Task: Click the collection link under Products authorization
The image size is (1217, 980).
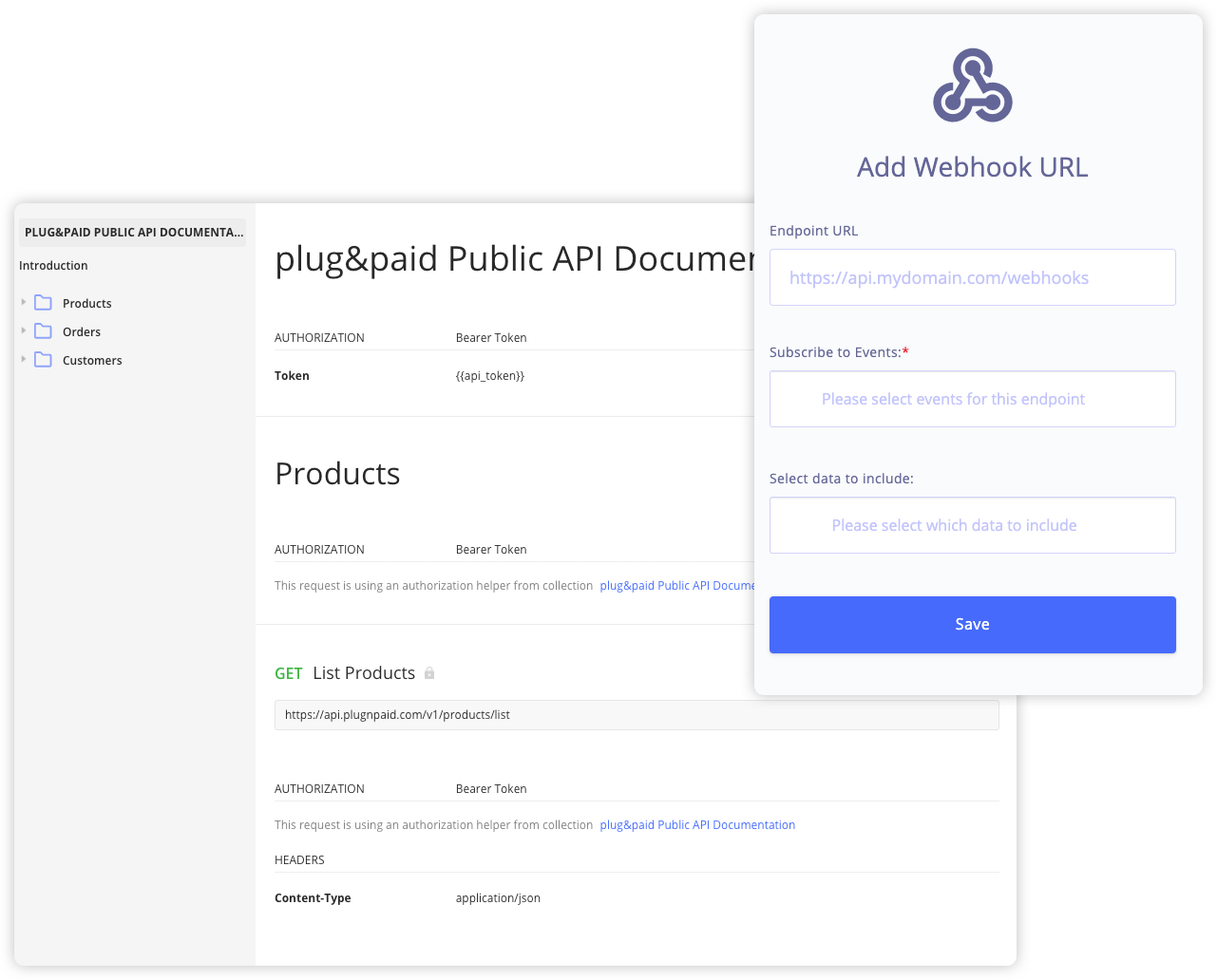Action: (x=676, y=586)
